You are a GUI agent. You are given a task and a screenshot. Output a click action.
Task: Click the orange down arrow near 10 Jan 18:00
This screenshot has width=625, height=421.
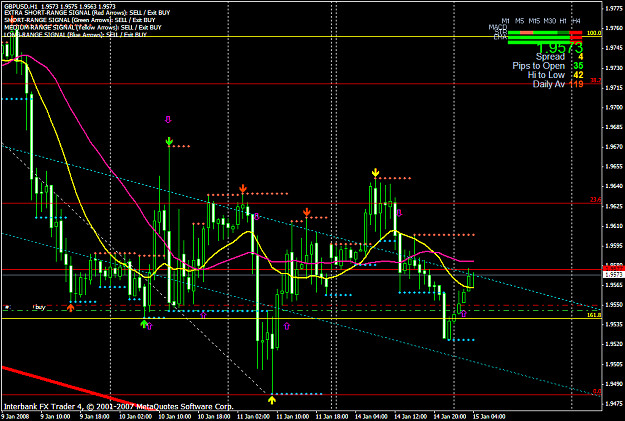pyautogui.click(x=243, y=189)
